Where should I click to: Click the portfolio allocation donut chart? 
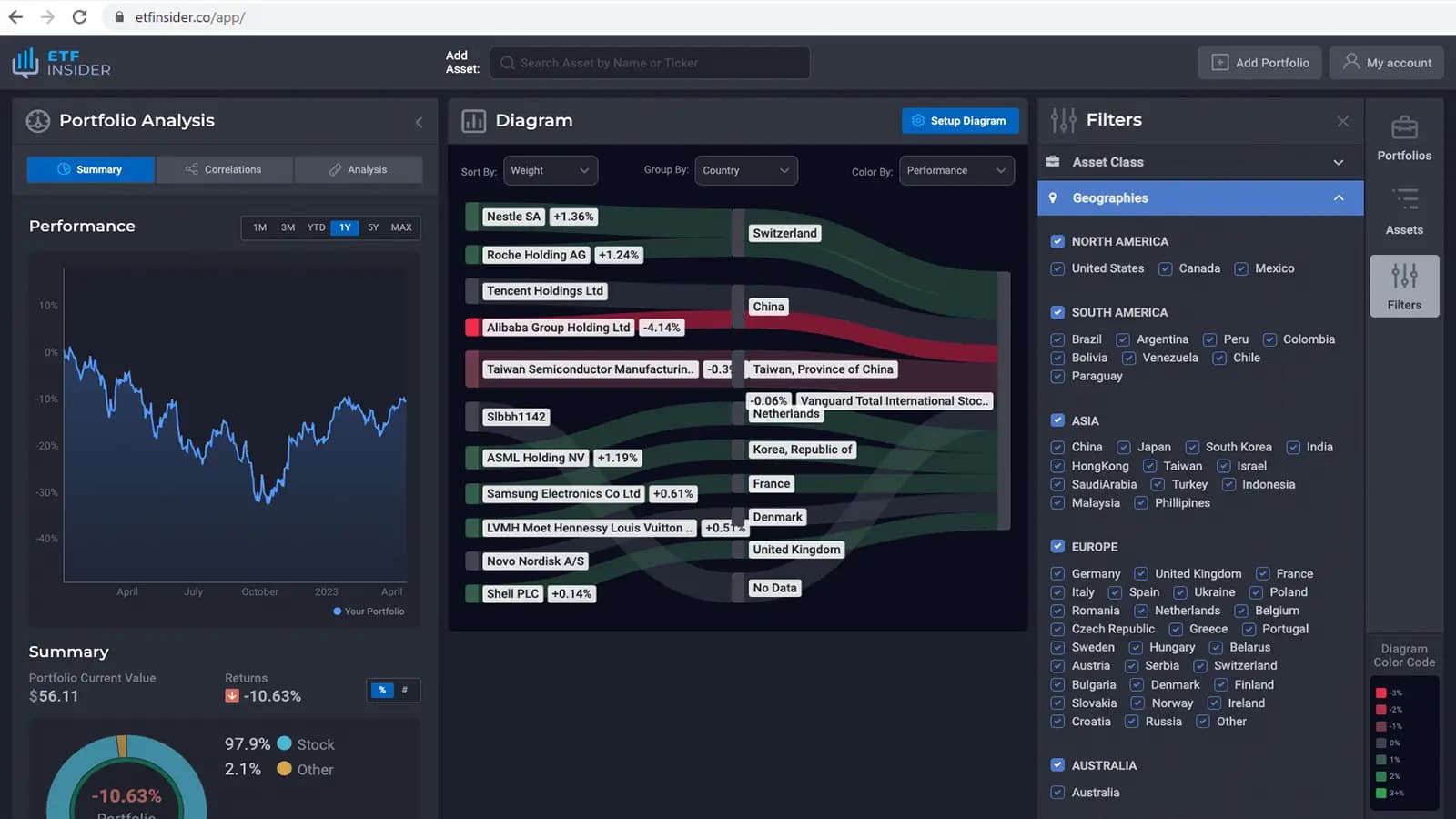[x=126, y=778]
